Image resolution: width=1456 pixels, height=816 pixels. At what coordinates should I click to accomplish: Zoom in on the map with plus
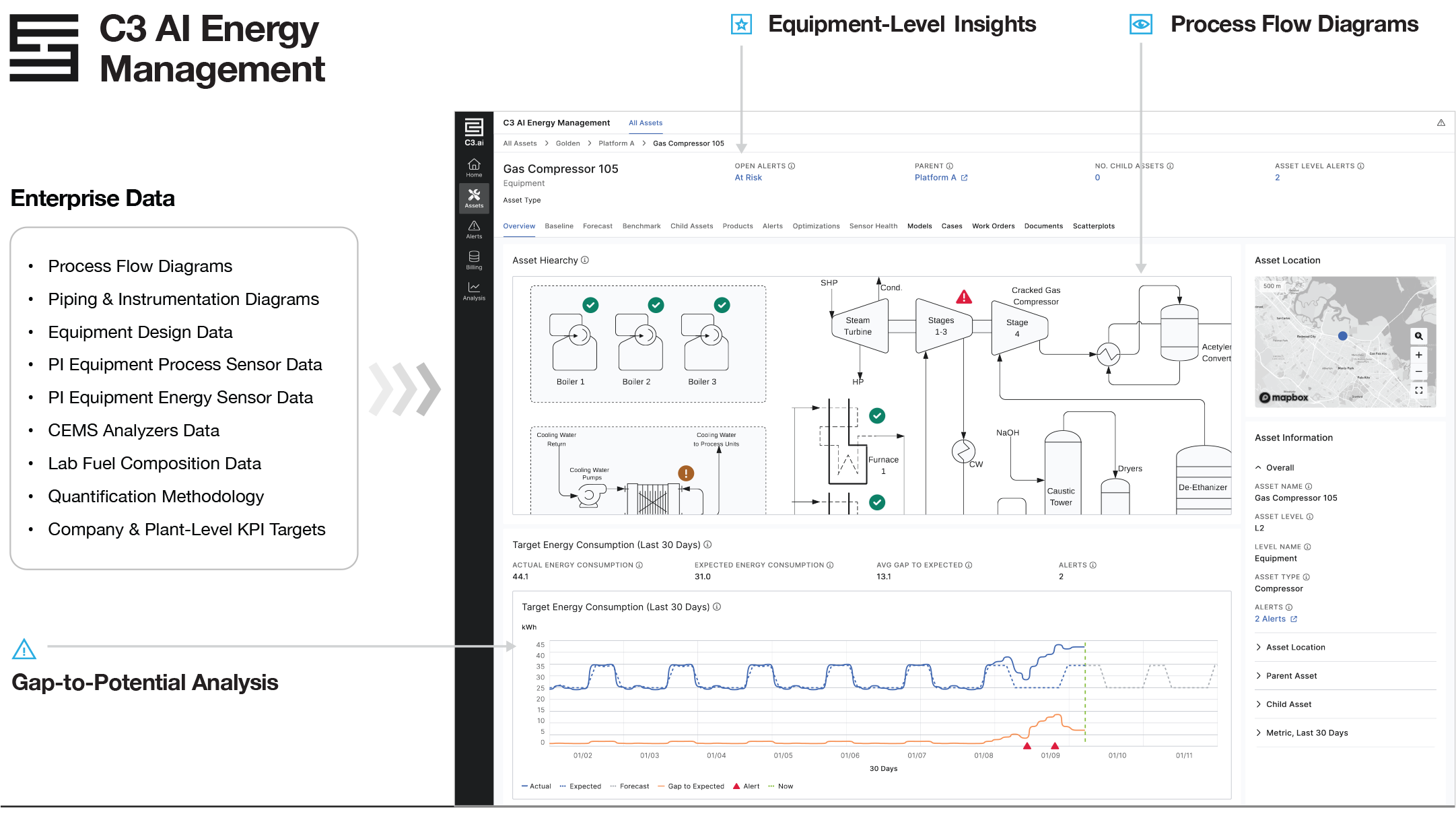click(x=1418, y=355)
